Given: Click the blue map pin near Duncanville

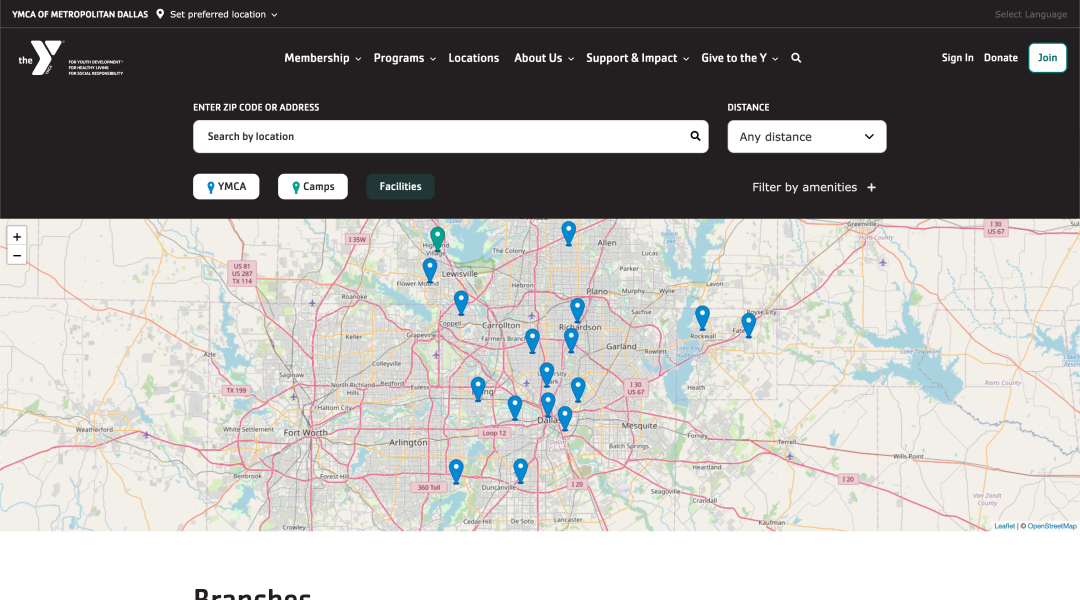Looking at the screenshot, I should coord(520,469).
